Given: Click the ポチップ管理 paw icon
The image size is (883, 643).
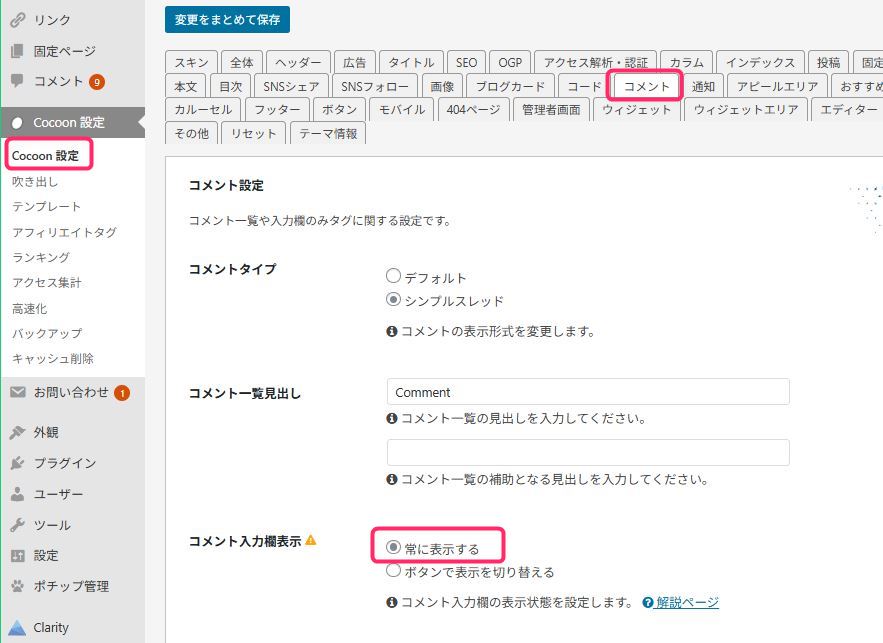Looking at the screenshot, I should (x=17, y=586).
